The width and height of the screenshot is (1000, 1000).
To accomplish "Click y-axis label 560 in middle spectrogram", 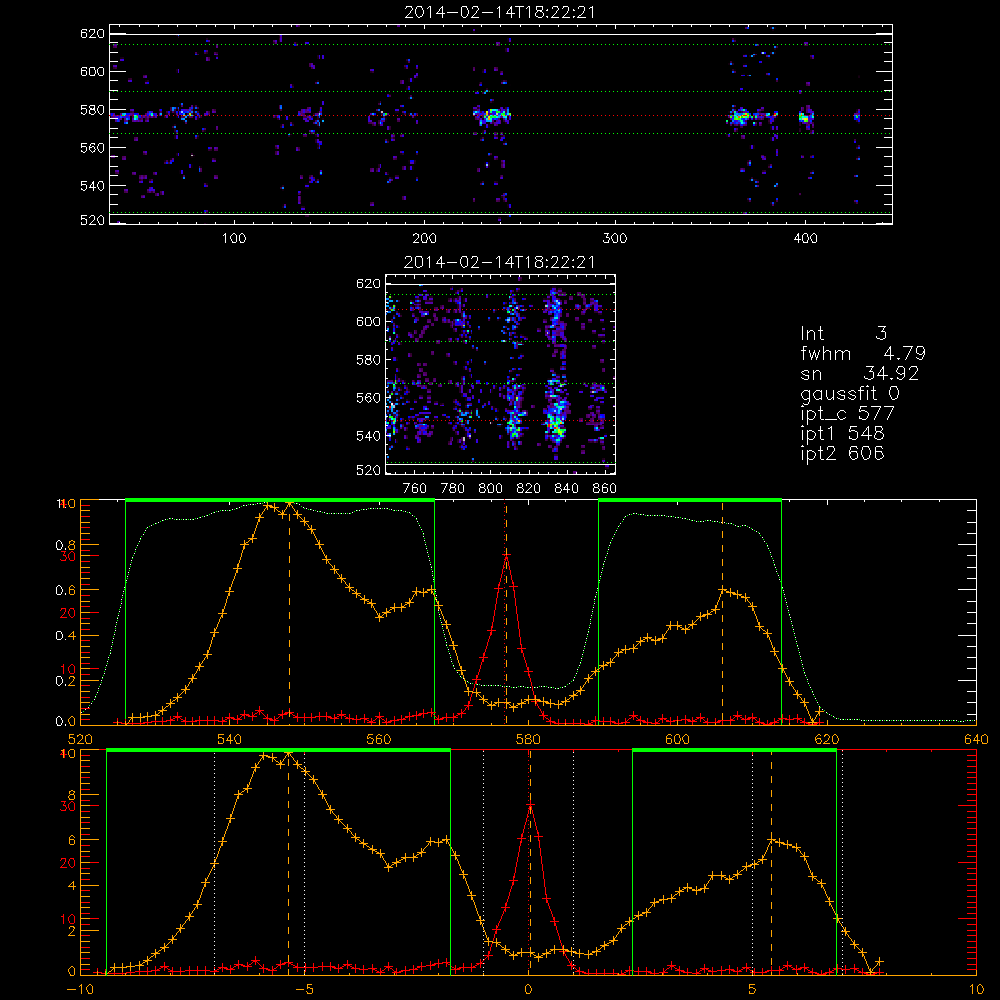I will tap(368, 398).
